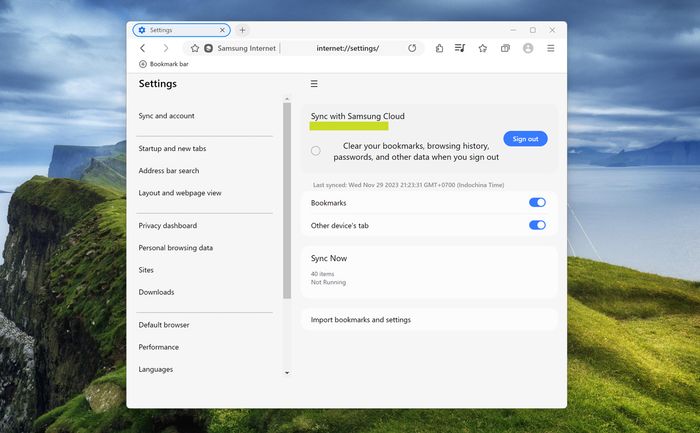Maximize the browser window
Image resolution: width=700 pixels, height=433 pixels.
(x=533, y=30)
